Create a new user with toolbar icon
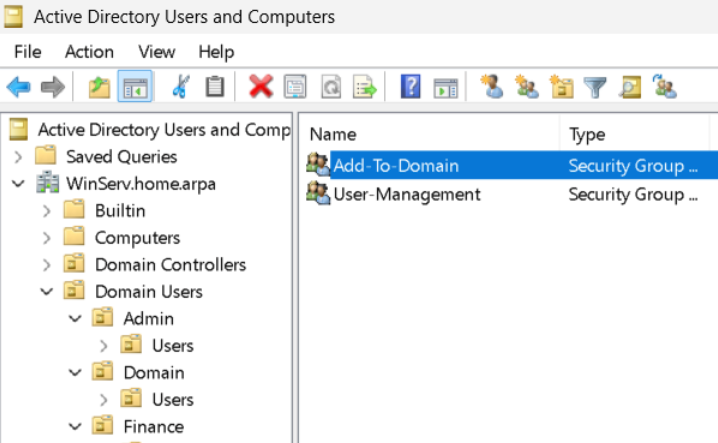This screenshot has width=718, height=443. click(491, 88)
